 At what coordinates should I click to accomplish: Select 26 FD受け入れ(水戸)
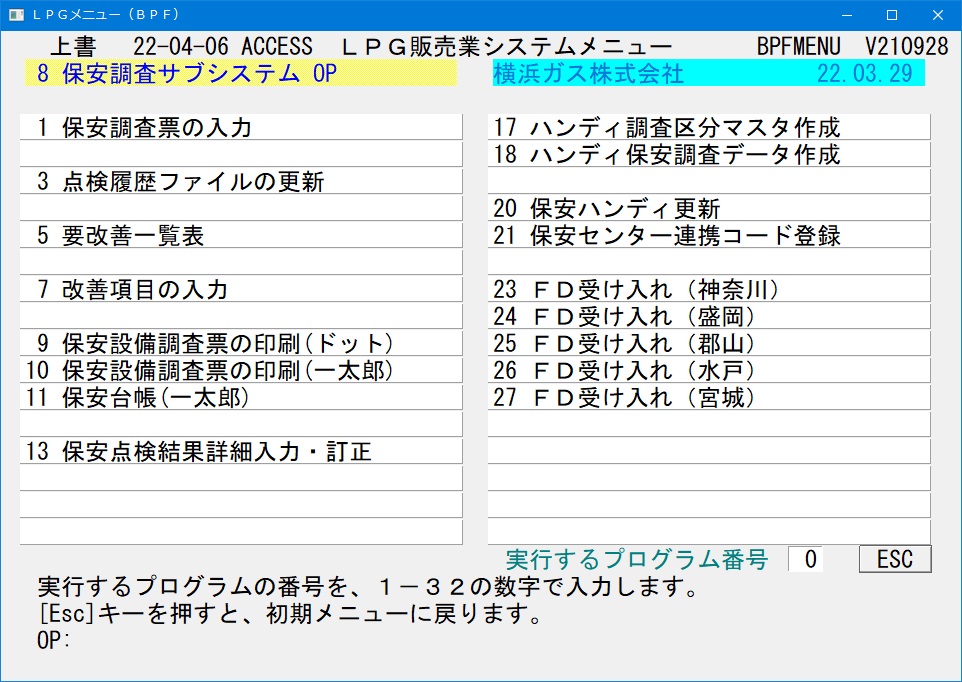[709, 370]
